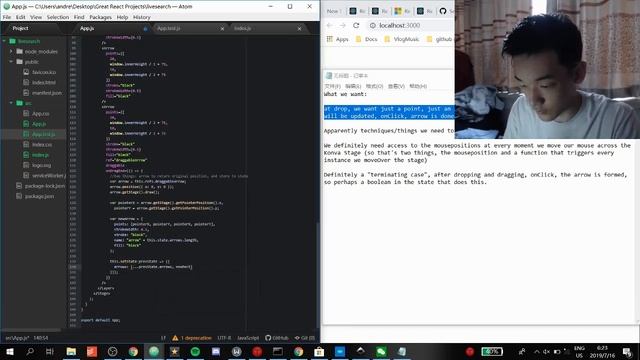The width and height of the screenshot is (640, 360).
Task: Go back in the browser
Action: pyautogui.click(x=329, y=25)
